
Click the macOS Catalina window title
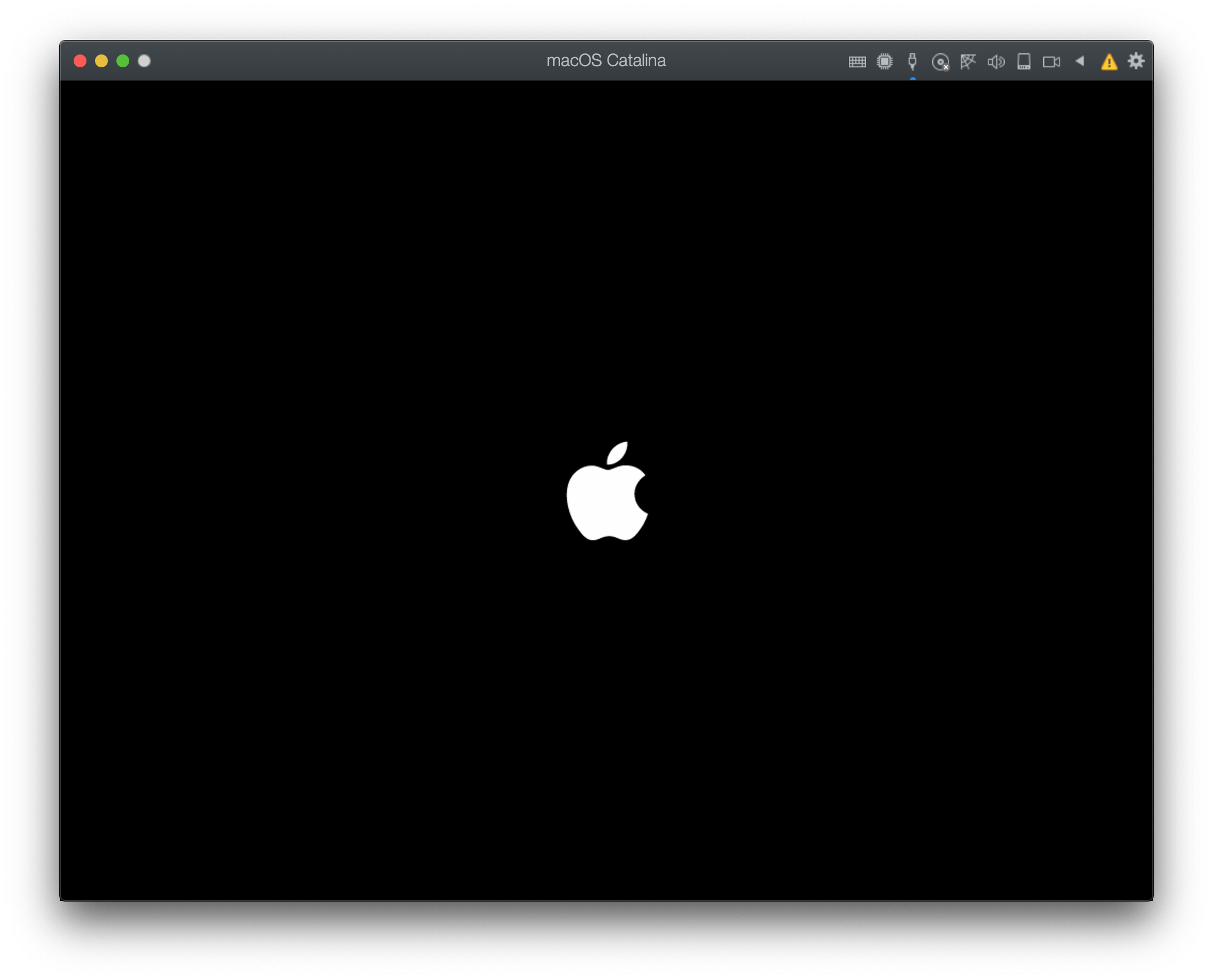(x=606, y=60)
